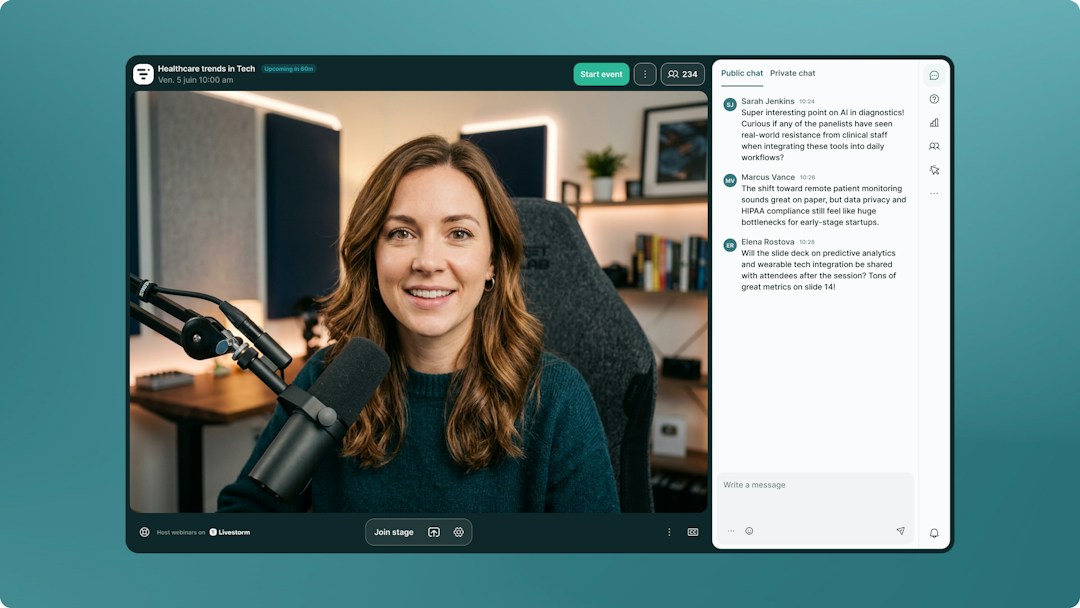Open the Questions panel icon
The width and height of the screenshot is (1080, 608).
point(934,99)
